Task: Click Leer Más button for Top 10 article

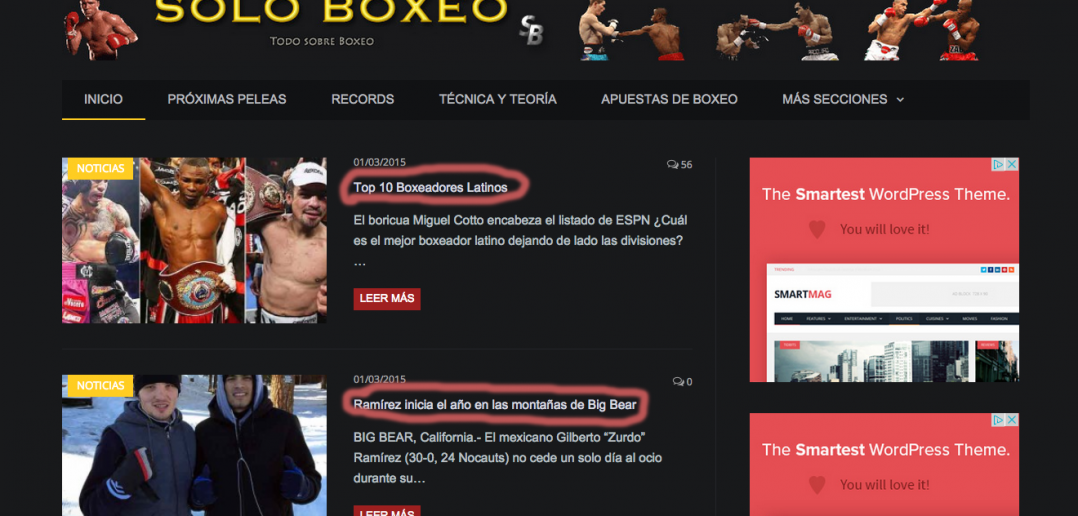Action: pyautogui.click(x=387, y=299)
